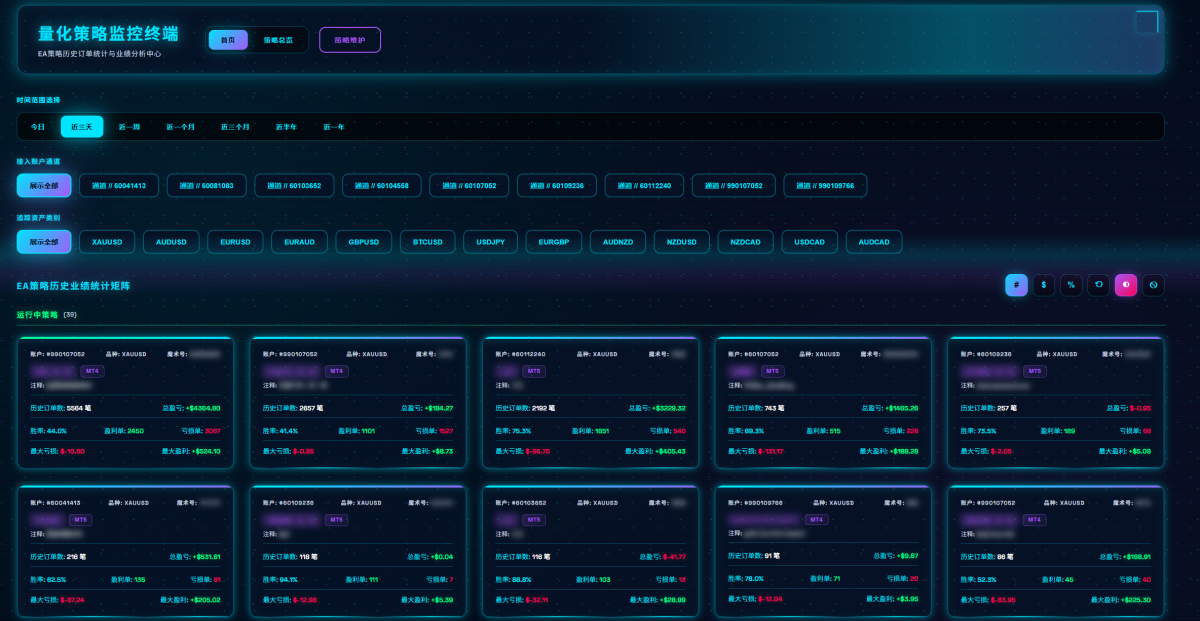
Task: Click the 策略维护 button
Action: (x=350, y=40)
